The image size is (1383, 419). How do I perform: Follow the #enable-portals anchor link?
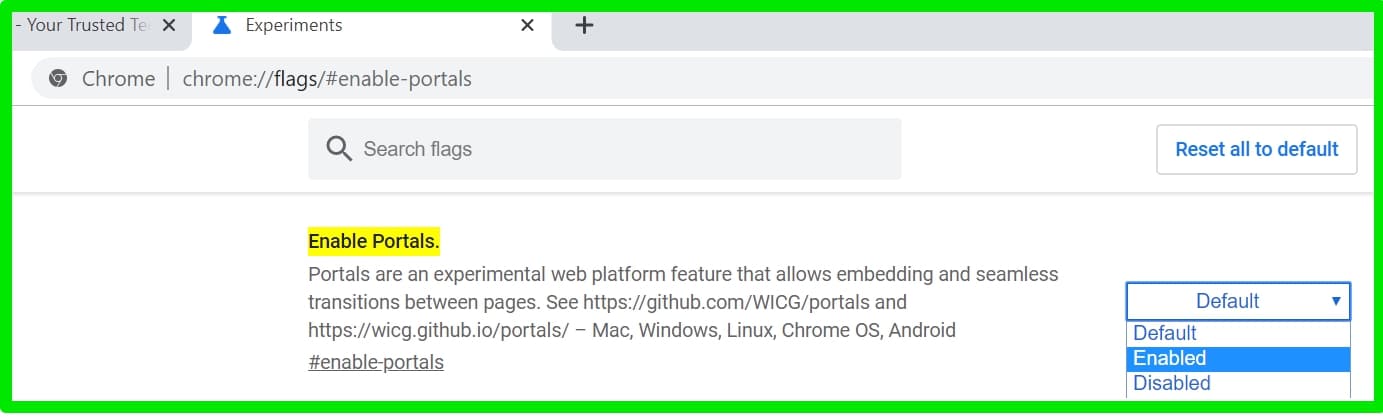coord(376,362)
